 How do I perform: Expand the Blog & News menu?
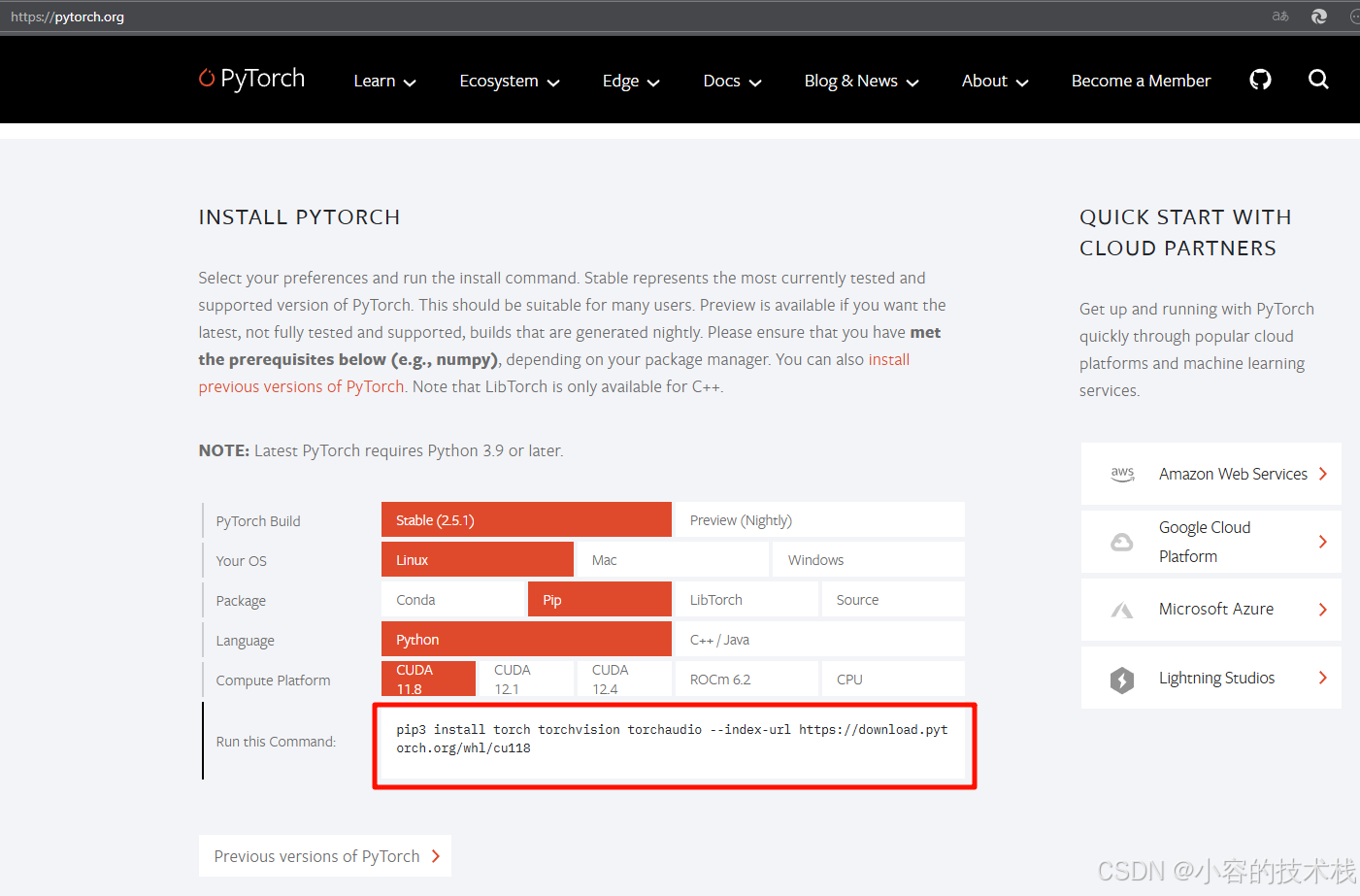tap(861, 81)
